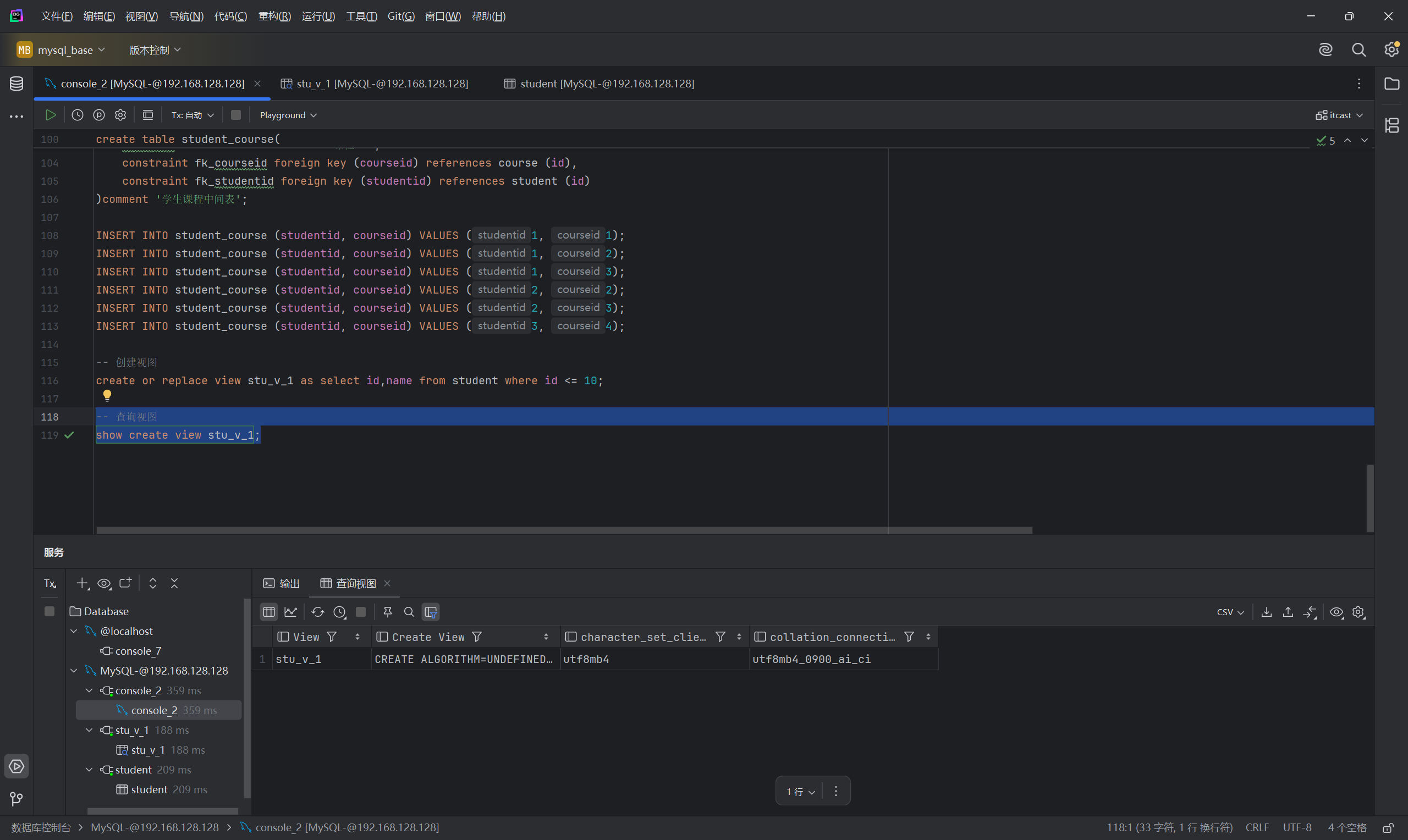Switch to the student table tab

coord(599,84)
